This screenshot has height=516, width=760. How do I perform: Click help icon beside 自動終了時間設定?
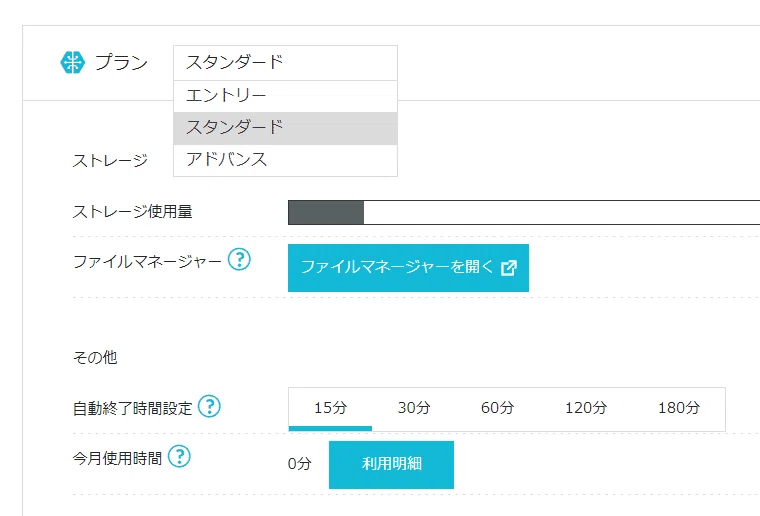point(209,407)
